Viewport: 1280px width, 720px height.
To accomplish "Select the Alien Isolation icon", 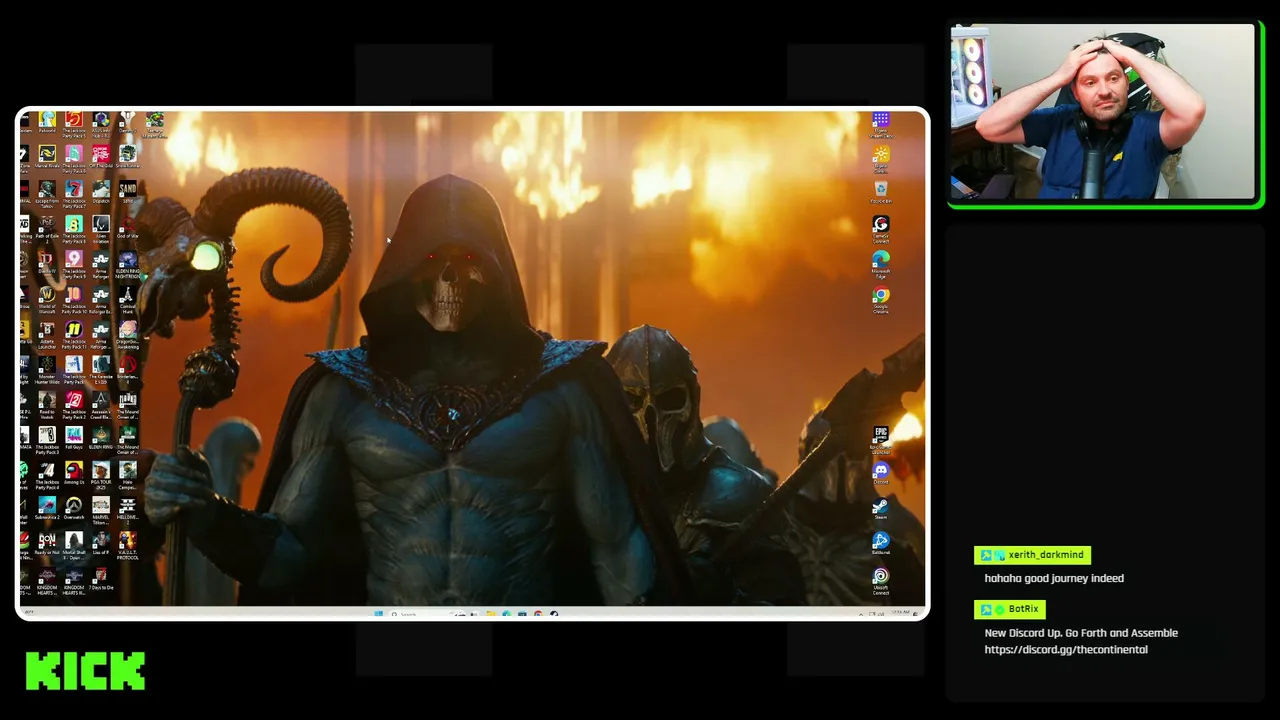I will pos(101,229).
